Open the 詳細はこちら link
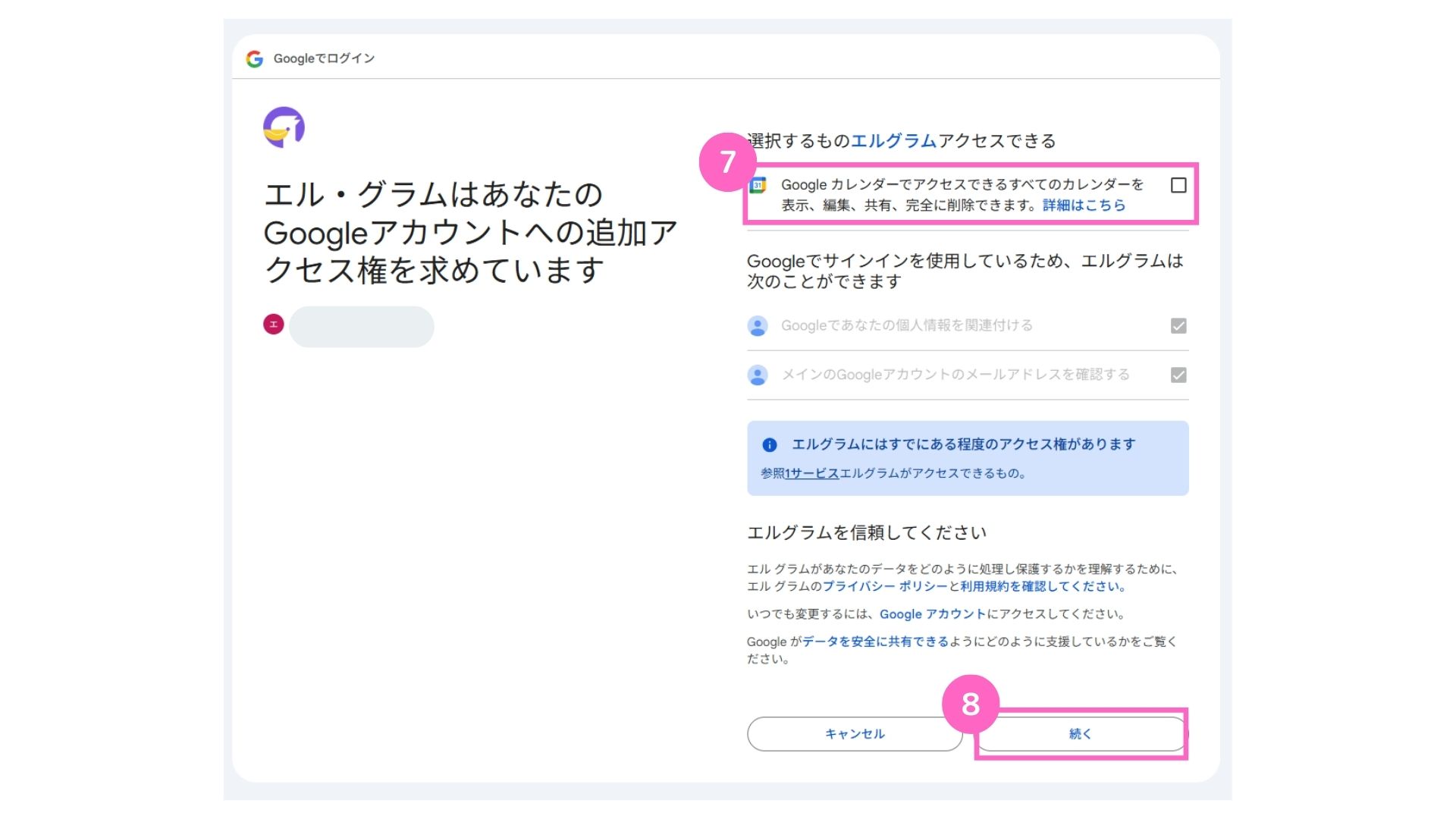This screenshot has width=1456, height=819. pyautogui.click(x=1084, y=206)
